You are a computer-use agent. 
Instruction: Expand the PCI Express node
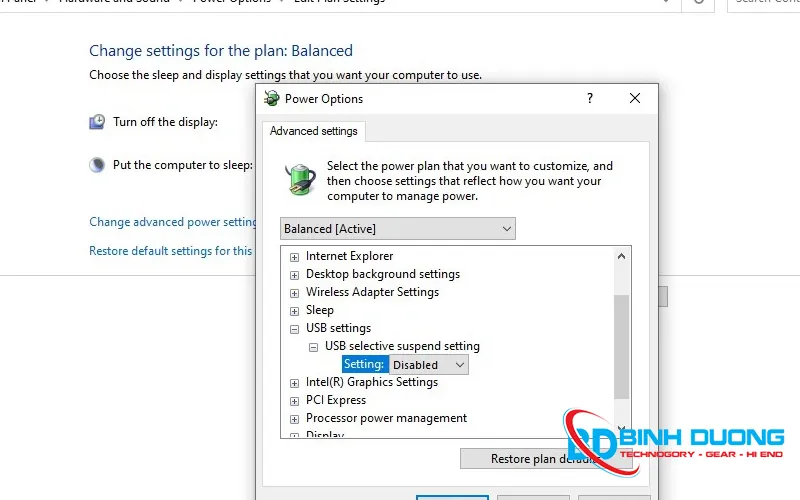294,402
